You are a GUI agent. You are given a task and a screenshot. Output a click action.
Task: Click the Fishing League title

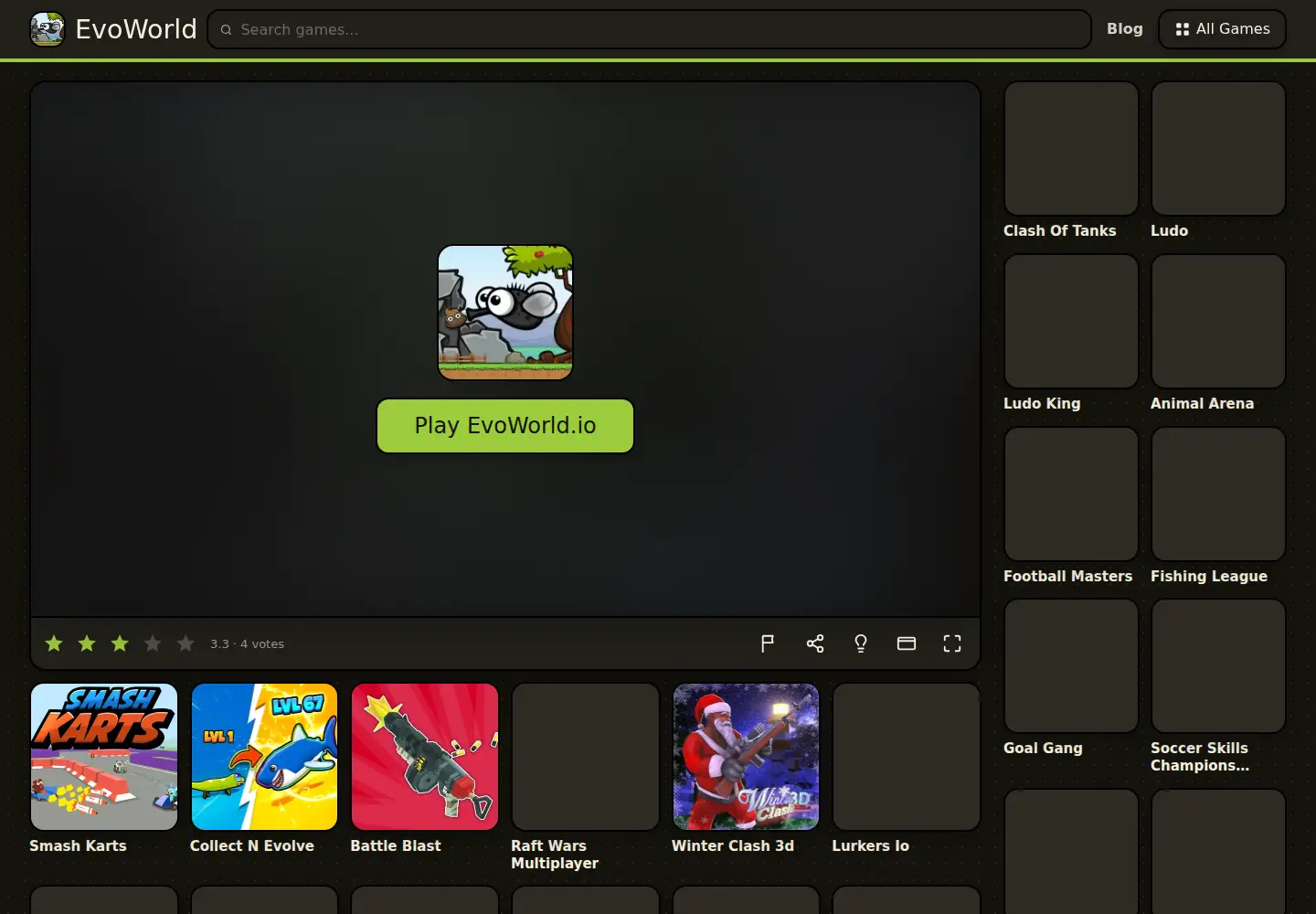[1209, 577]
